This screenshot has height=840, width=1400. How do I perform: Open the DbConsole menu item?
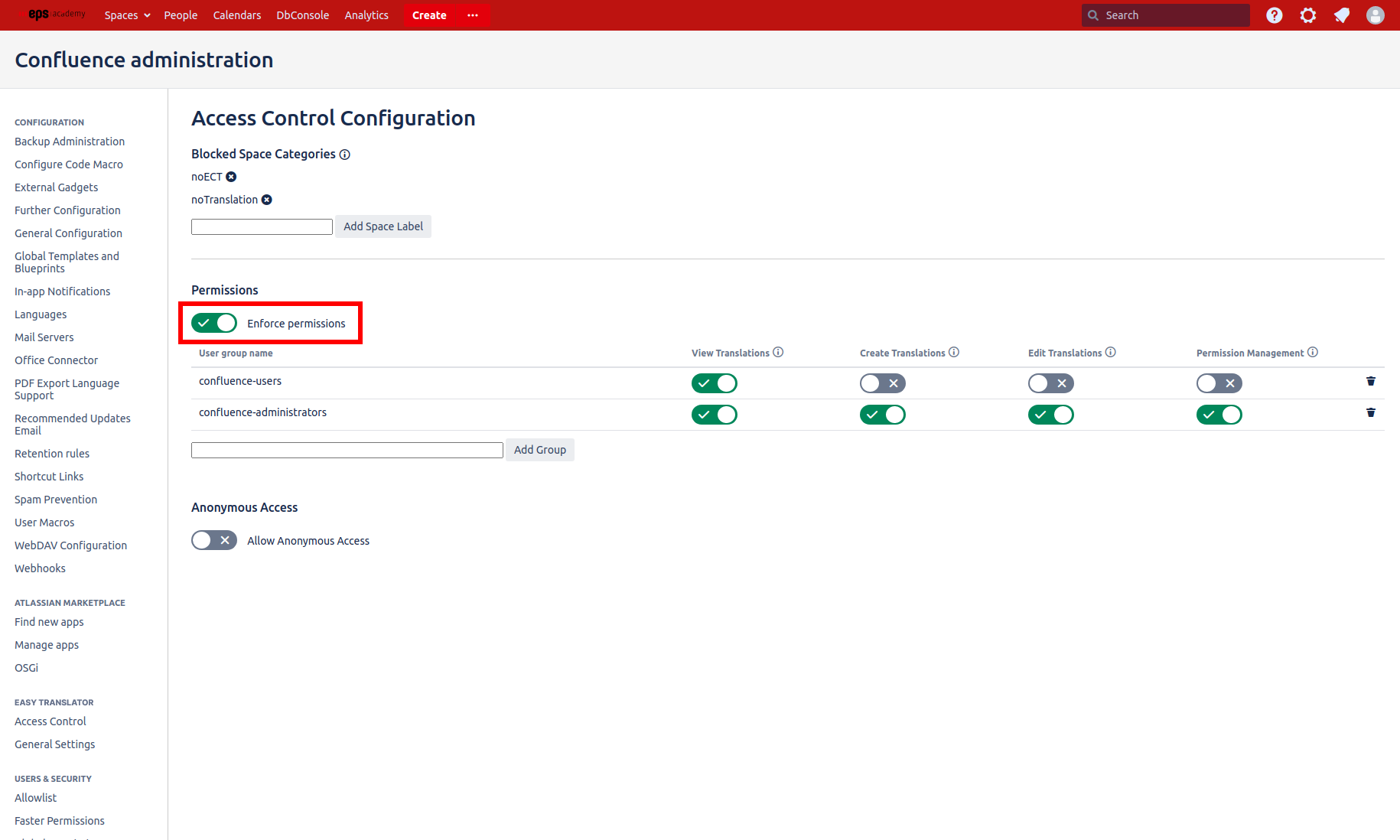click(x=302, y=15)
